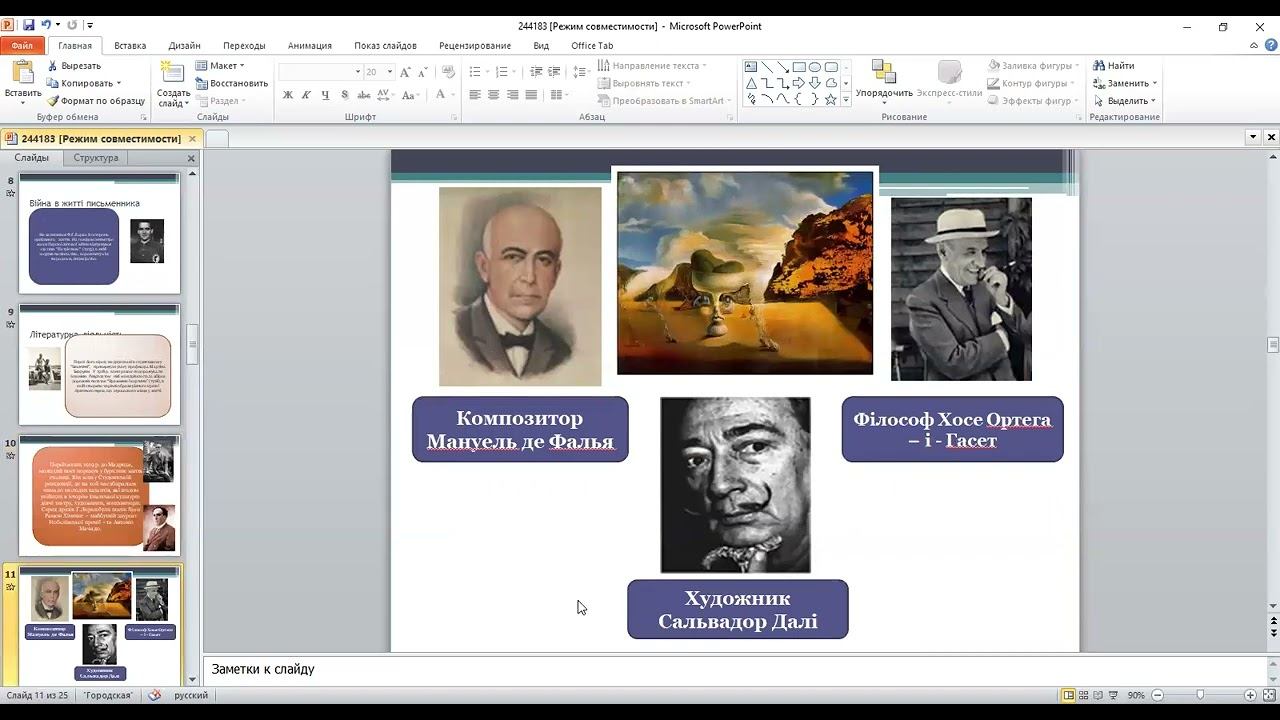
Task: Click the clear formatting icon
Action: point(448,72)
